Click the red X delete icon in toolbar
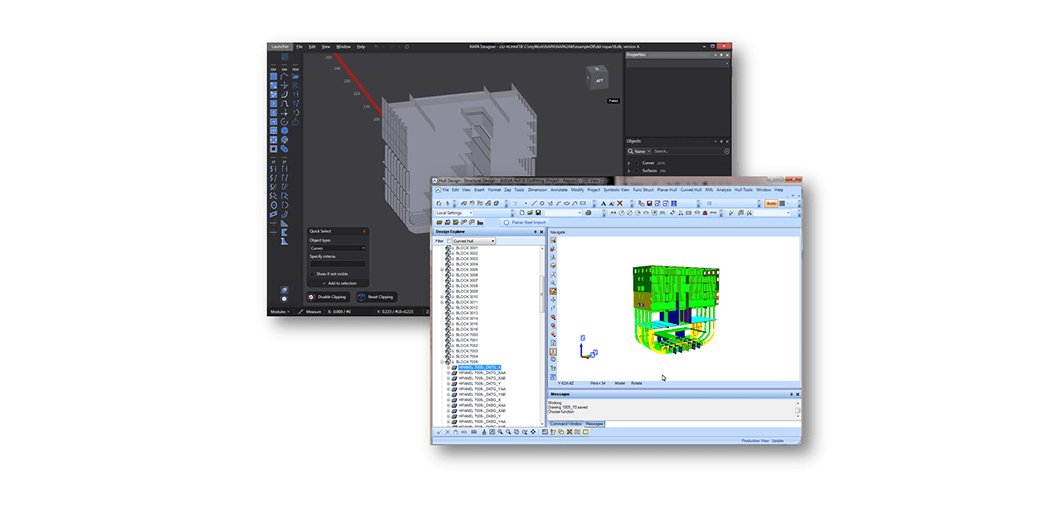This screenshot has height=511, width=1060. pos(620,203)
